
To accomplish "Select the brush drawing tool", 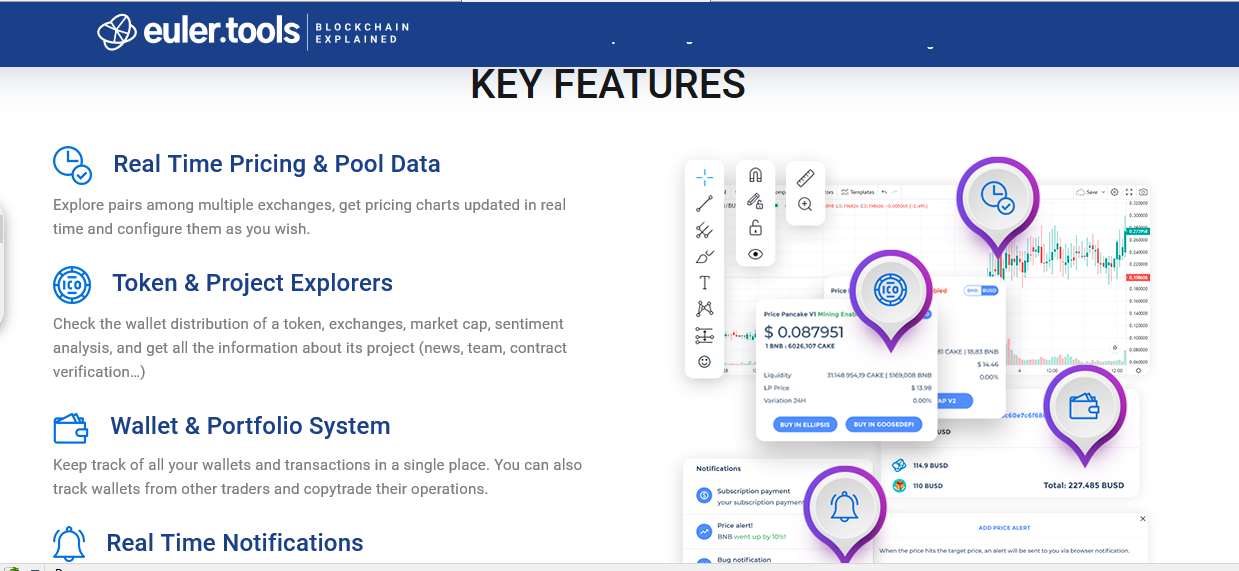I will tap(704, 257).
